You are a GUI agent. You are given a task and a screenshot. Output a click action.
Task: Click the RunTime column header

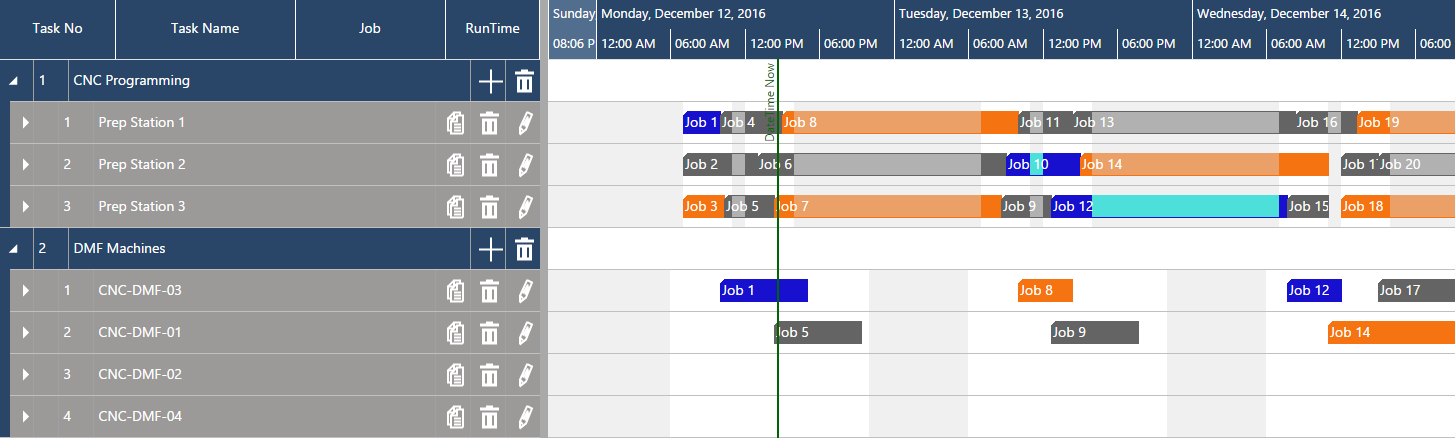[492, 29]
